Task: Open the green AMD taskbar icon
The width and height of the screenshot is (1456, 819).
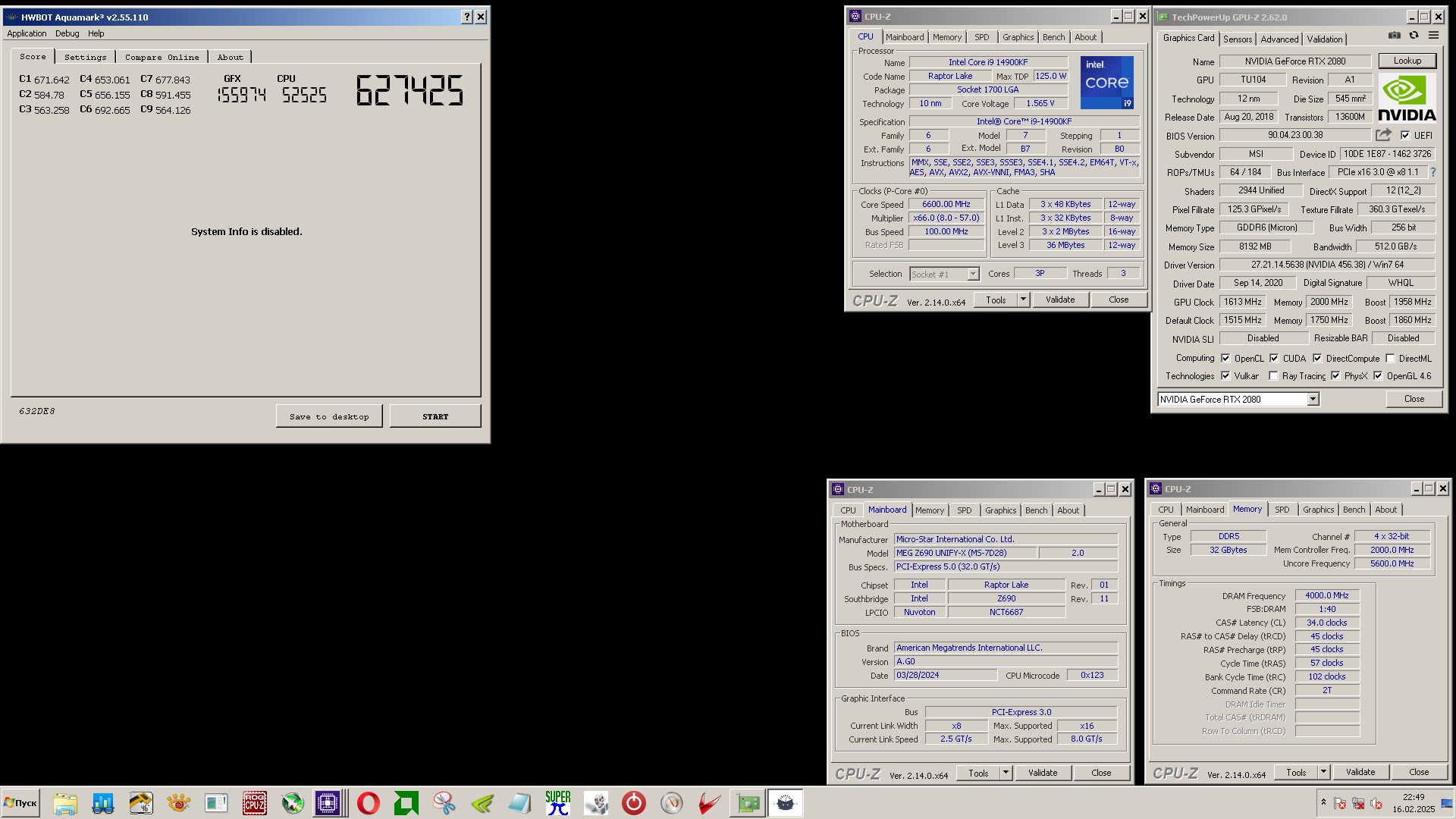Action: click(406, 803)
